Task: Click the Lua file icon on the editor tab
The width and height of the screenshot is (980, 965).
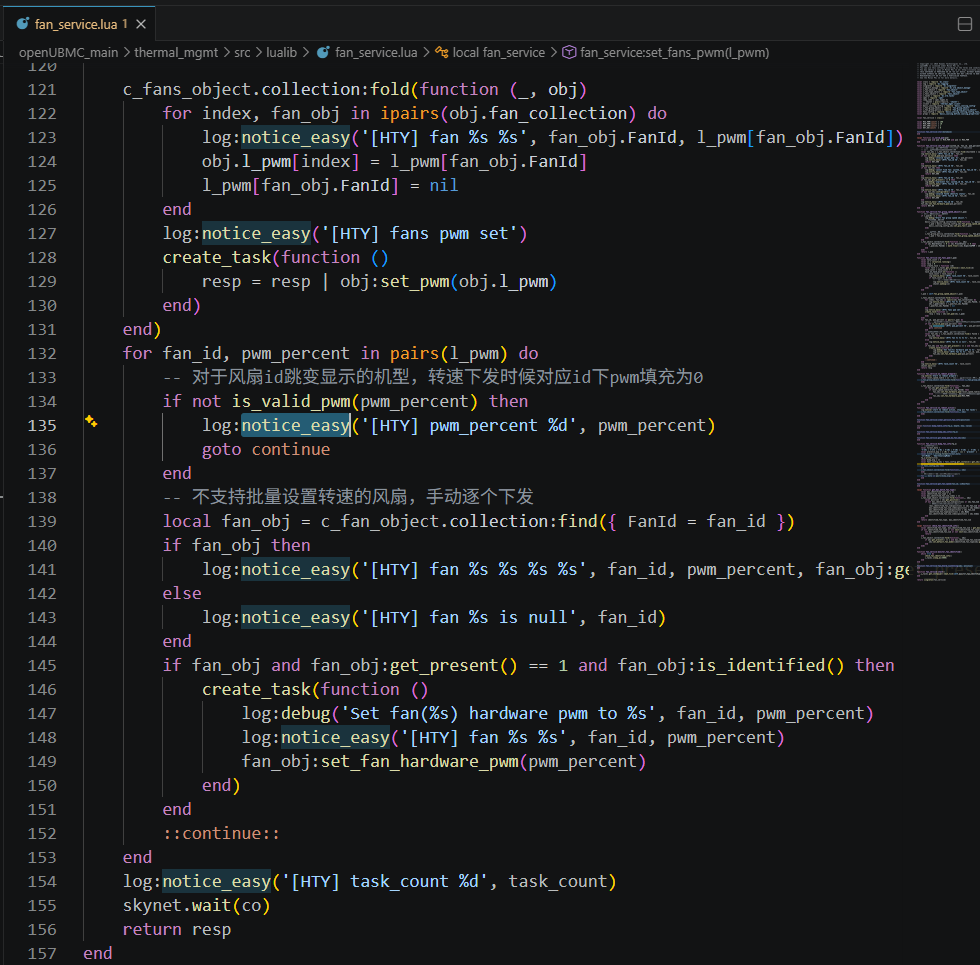Action: point(23,23)
